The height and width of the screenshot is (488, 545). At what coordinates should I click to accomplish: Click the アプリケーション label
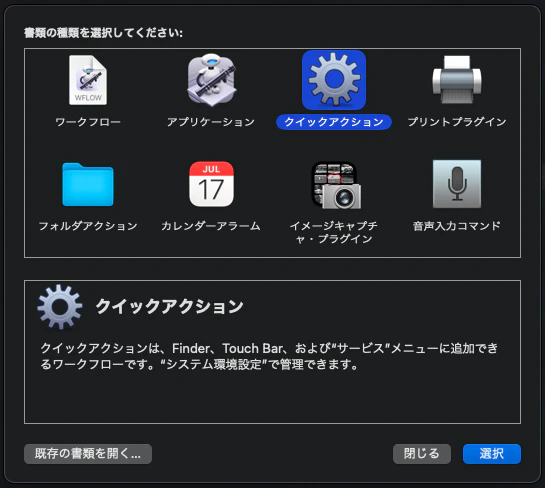pos(211,122)
